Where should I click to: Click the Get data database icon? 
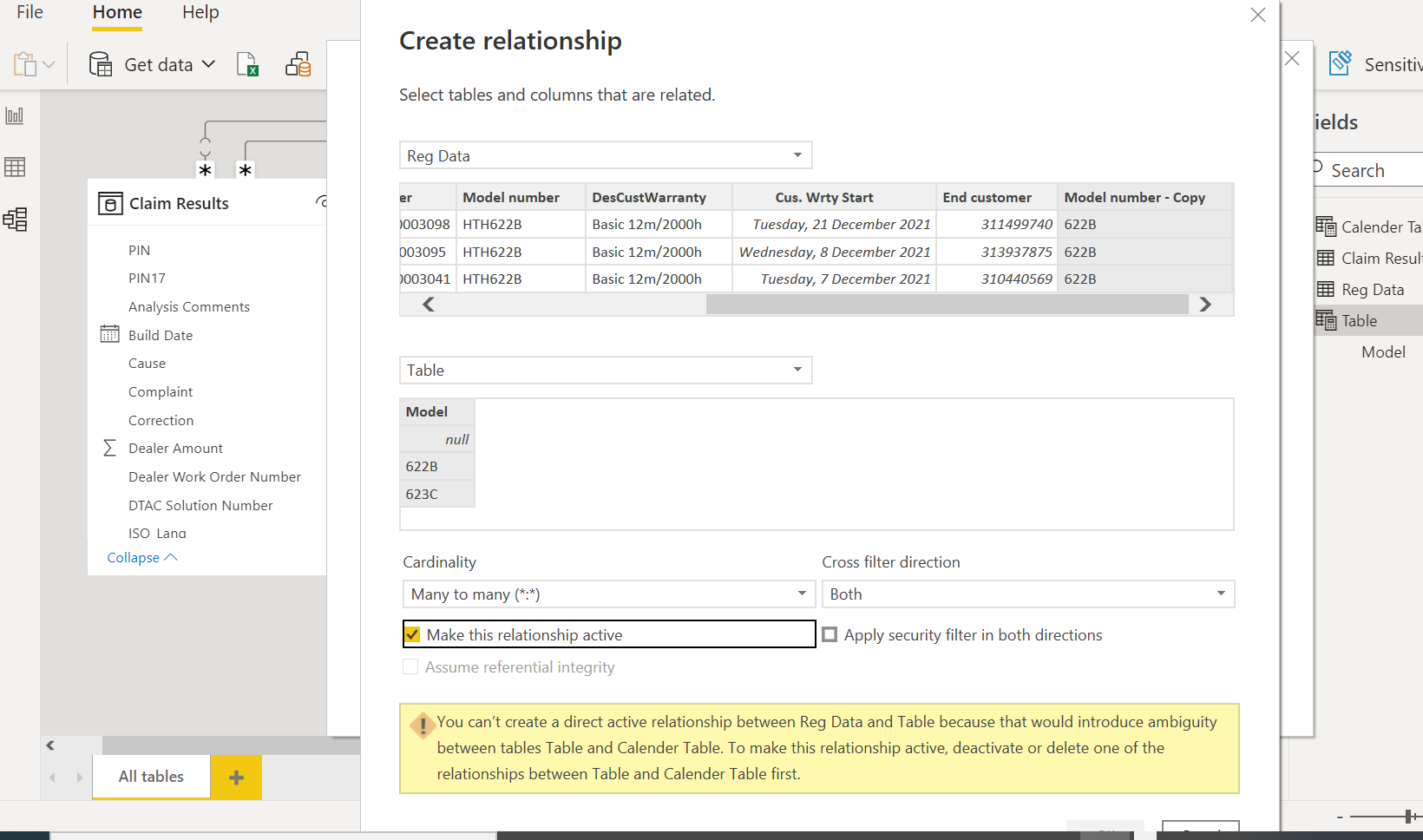click(x=101, y=64)
